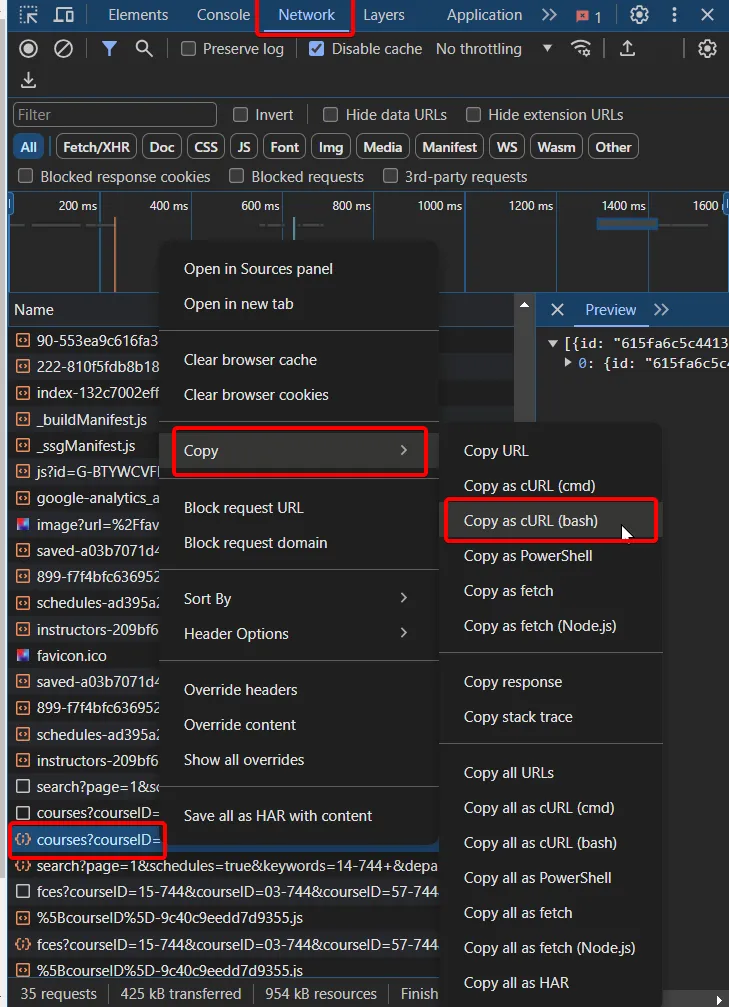The height and width of the screenshot is (1007, 729).
Task: Clear the network log
Action: click(x=63, y=48)
